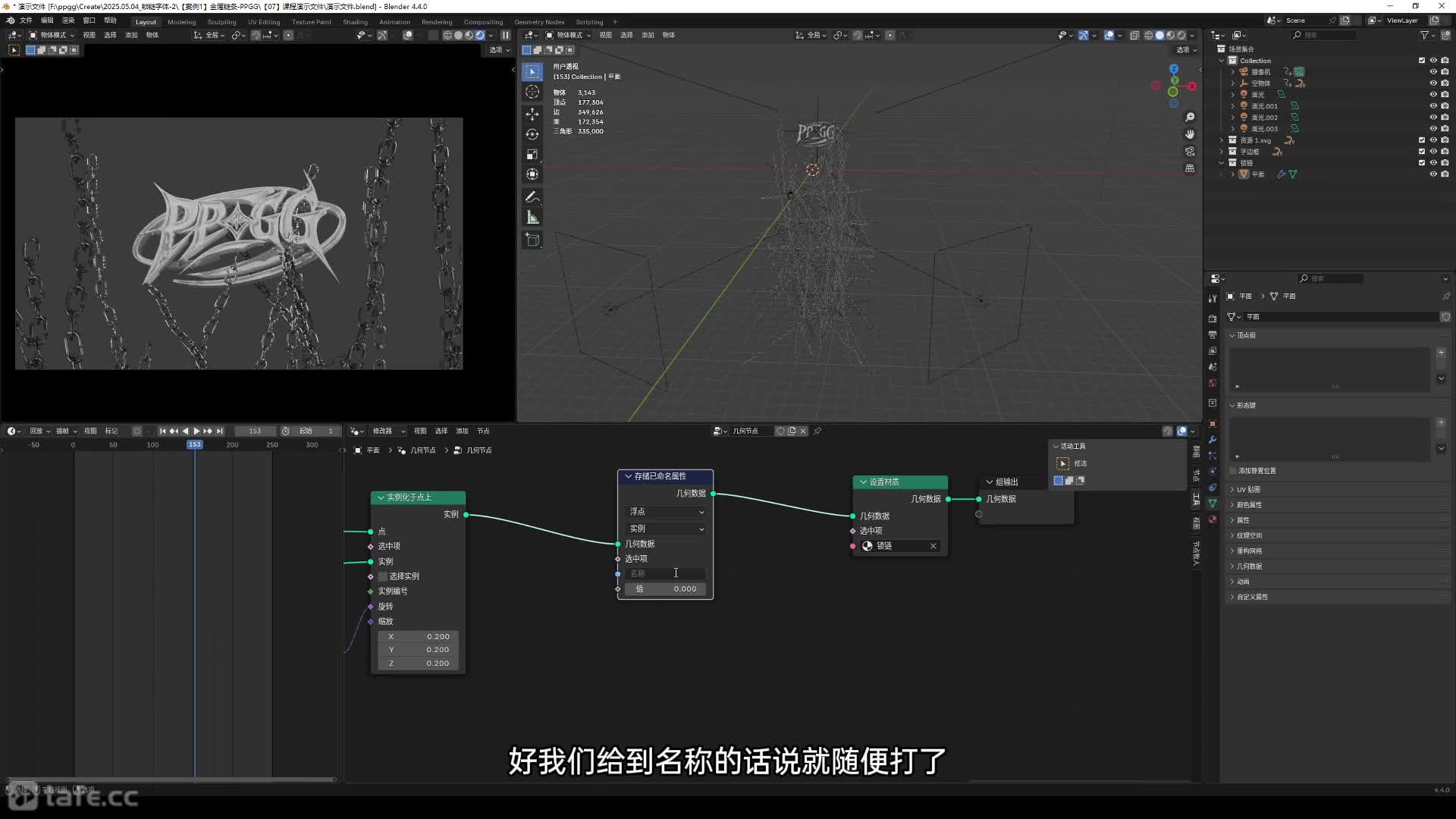Open the 实例 domain dropdown in node
The width and height of the screenshot is (1456, 819).
(x=666, y=529)
